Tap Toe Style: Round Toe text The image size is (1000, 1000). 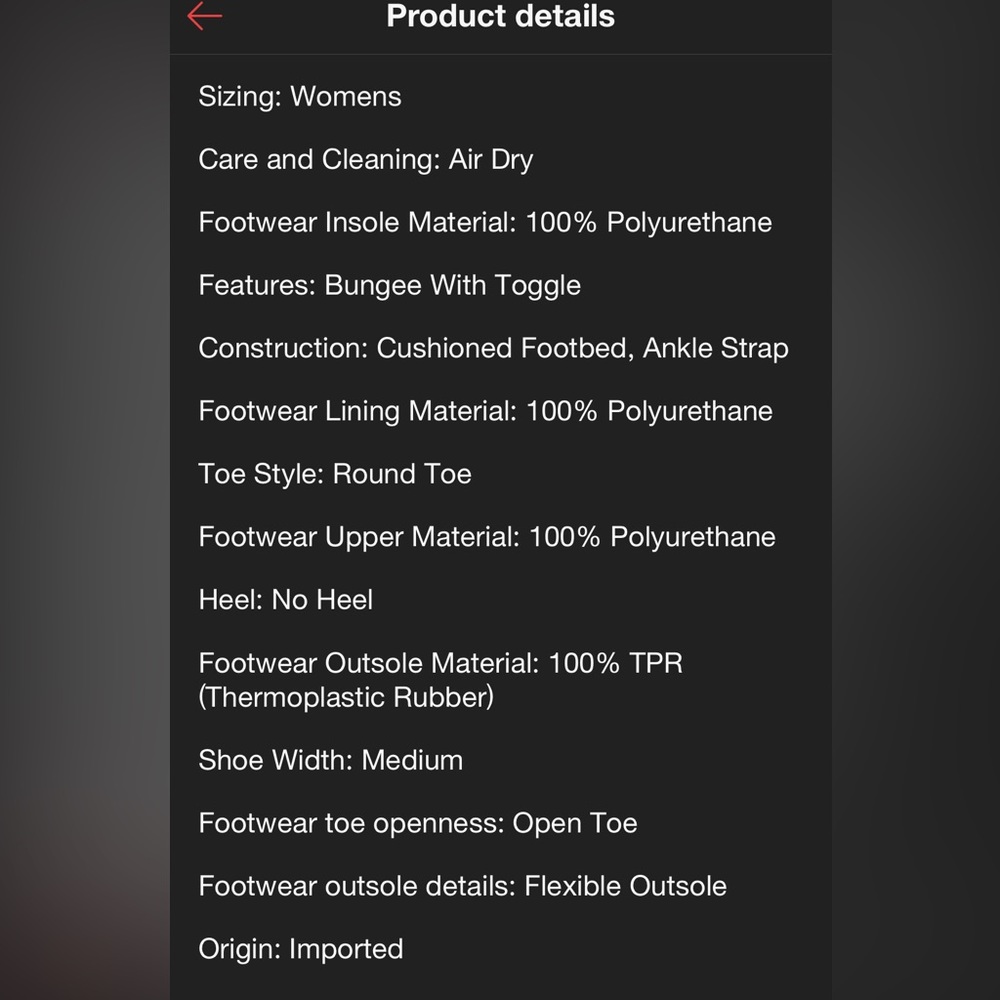pos(335,474)
